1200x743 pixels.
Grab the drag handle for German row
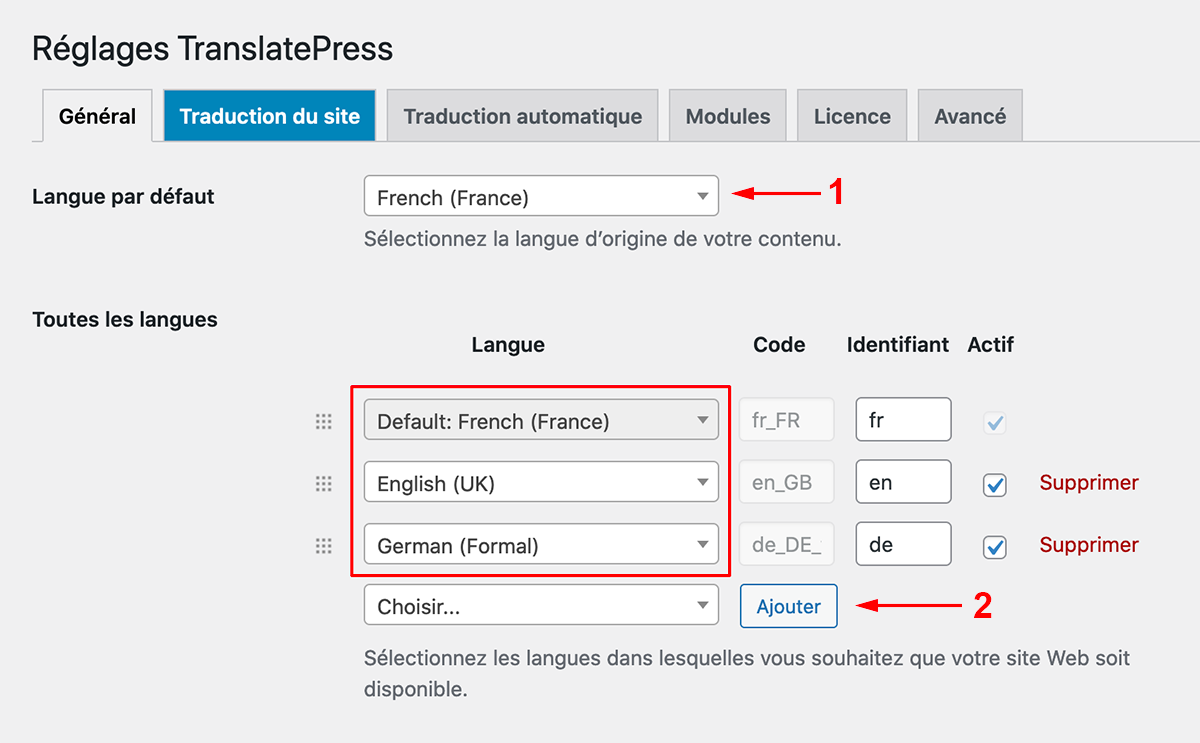[323, 546]
